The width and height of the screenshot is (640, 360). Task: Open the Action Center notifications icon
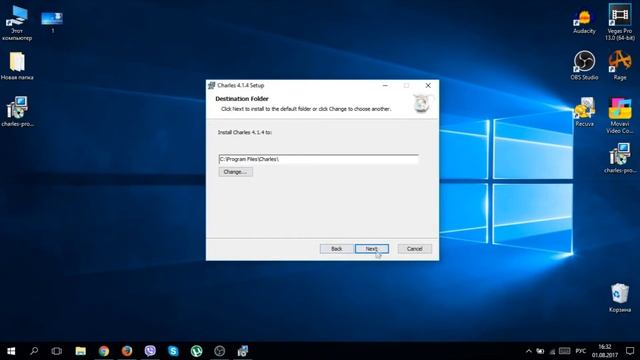pyautogui.click(x=630, y=351)
